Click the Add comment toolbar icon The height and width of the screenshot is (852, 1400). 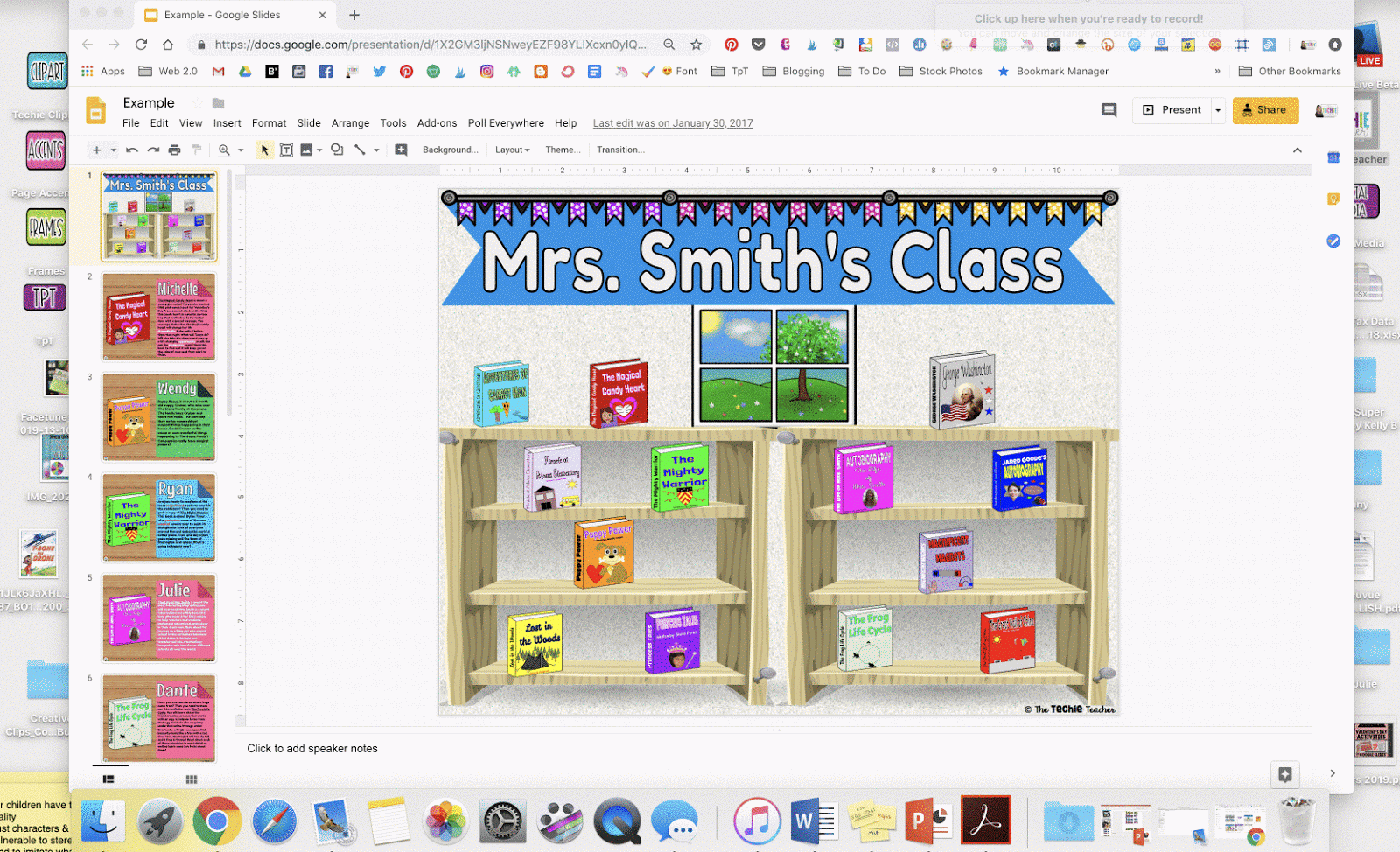click(x=401, y=150)
